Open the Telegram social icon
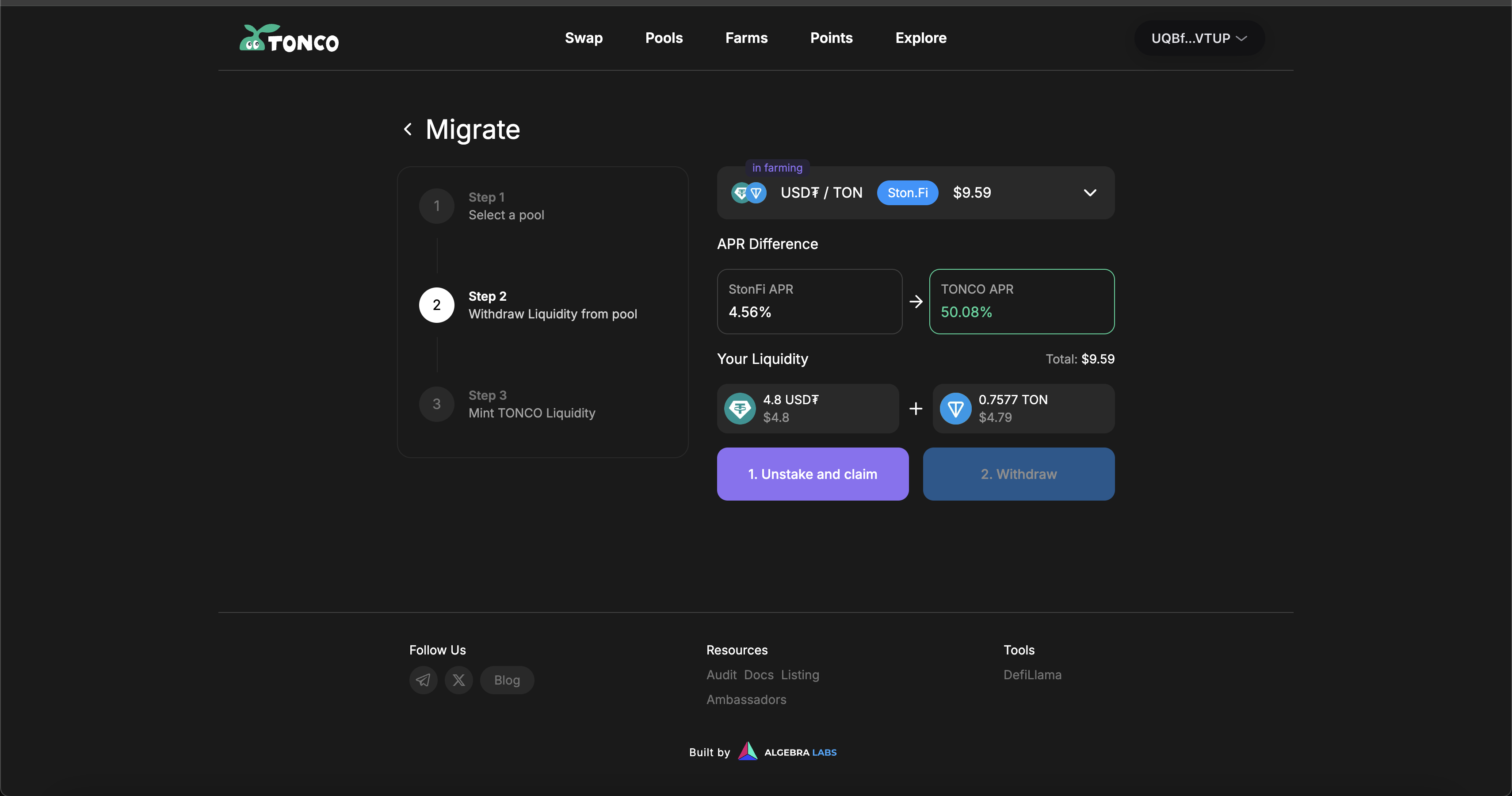This screenshot has height=796, width=1512. (423, 680)
